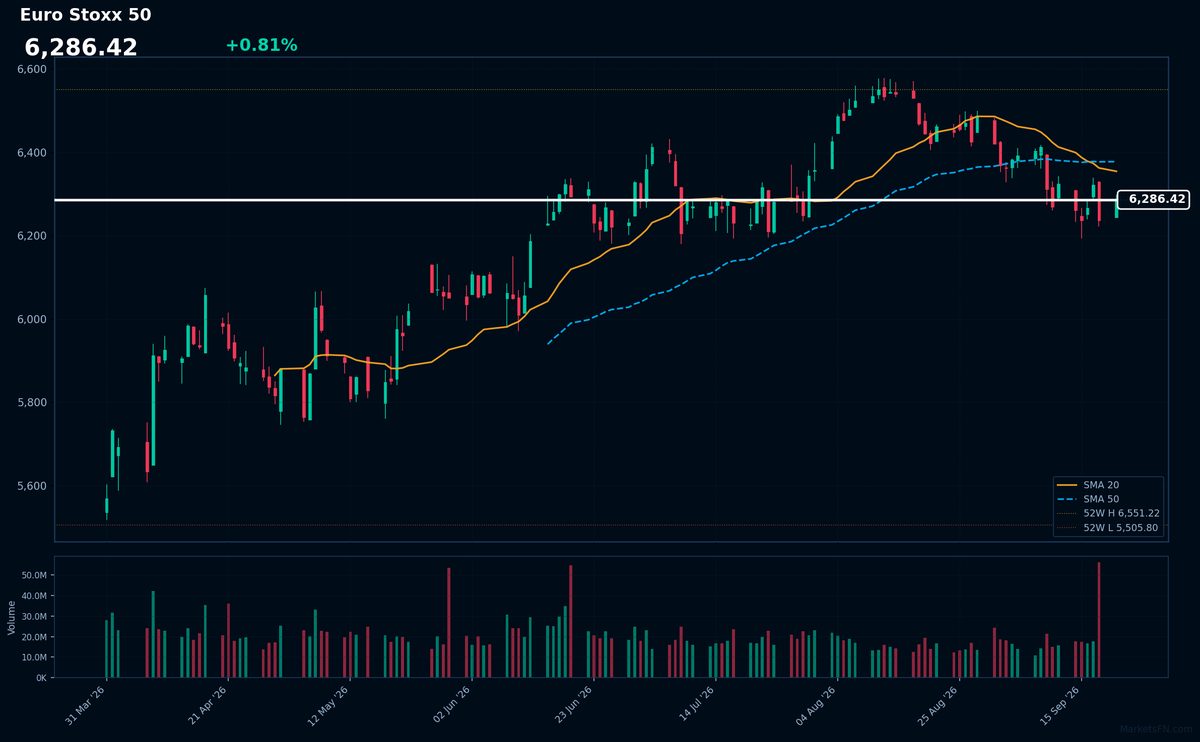
Task: Click the 6,400 price axis label
Action: click(32, 153)
